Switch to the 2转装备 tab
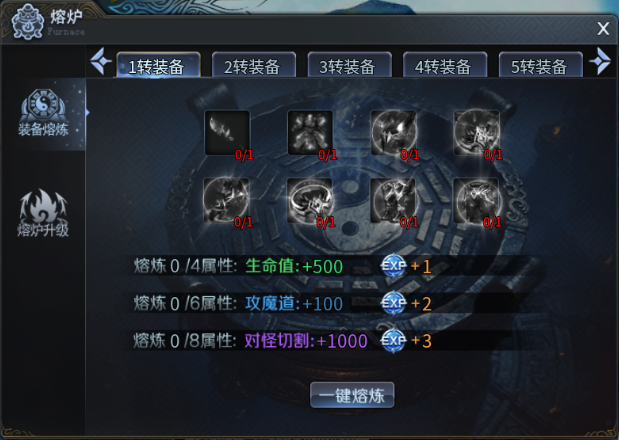 point(254,65)
